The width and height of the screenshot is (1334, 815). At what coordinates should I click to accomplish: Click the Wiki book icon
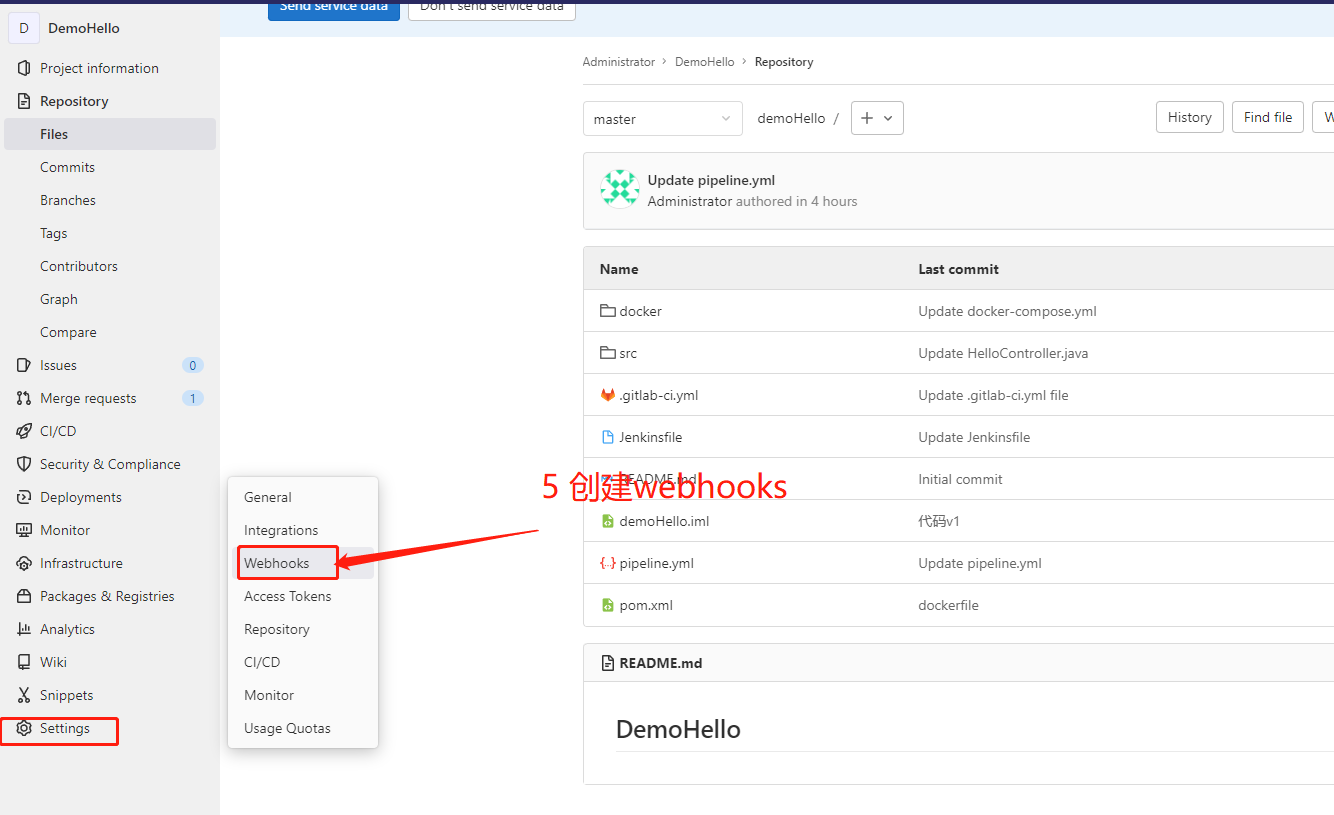[x=24, y=662]
